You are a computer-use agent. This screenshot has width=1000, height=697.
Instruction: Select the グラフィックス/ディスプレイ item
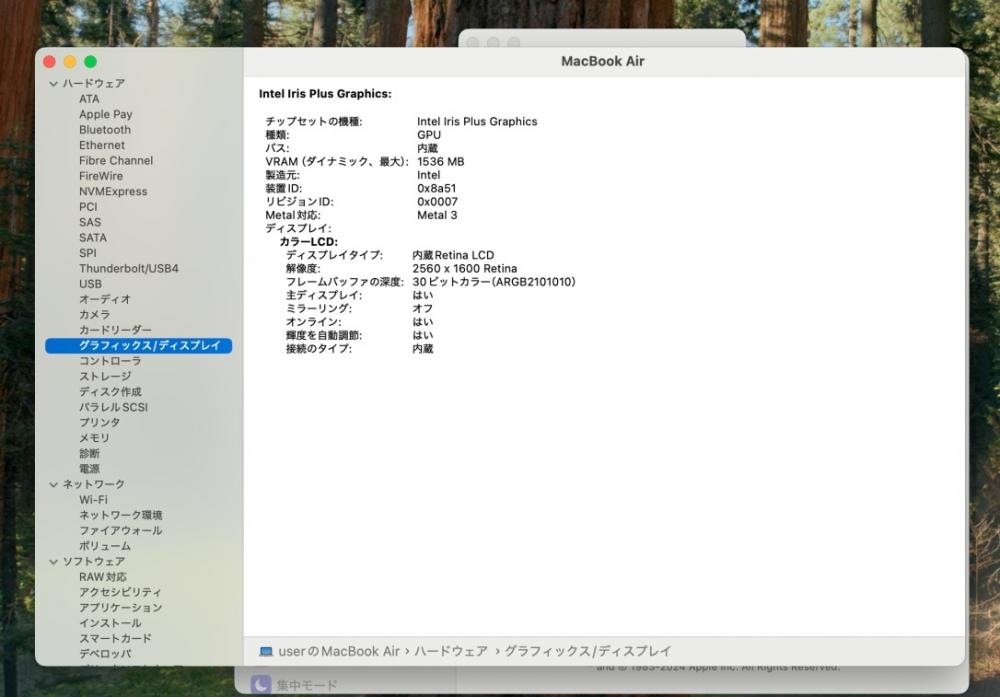[x=138, y=346]
